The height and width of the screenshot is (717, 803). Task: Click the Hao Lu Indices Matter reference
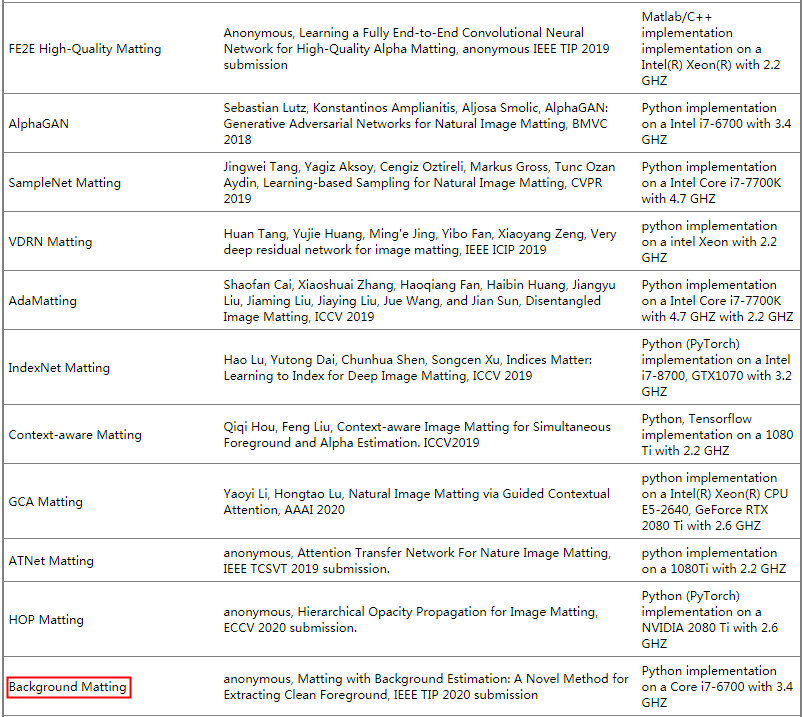408,367
